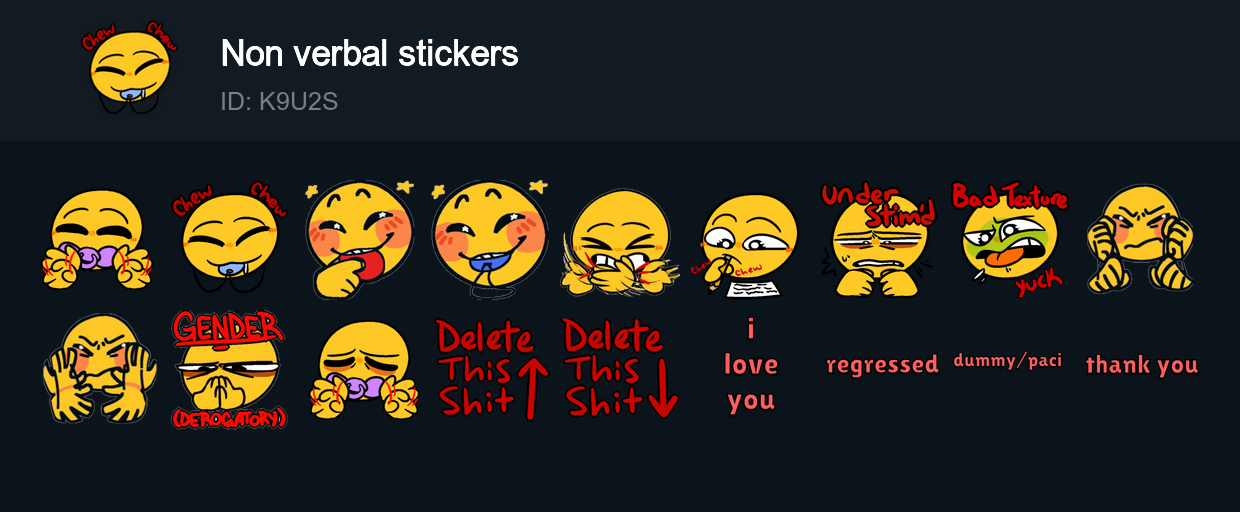Select the first purple pacifier sticker

98,240
